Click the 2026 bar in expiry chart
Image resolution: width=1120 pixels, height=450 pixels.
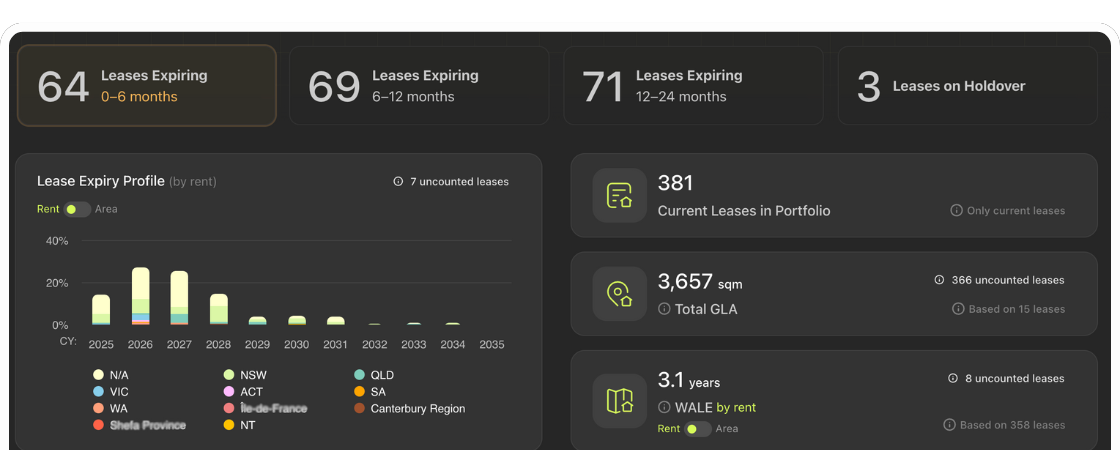[140, 296]
